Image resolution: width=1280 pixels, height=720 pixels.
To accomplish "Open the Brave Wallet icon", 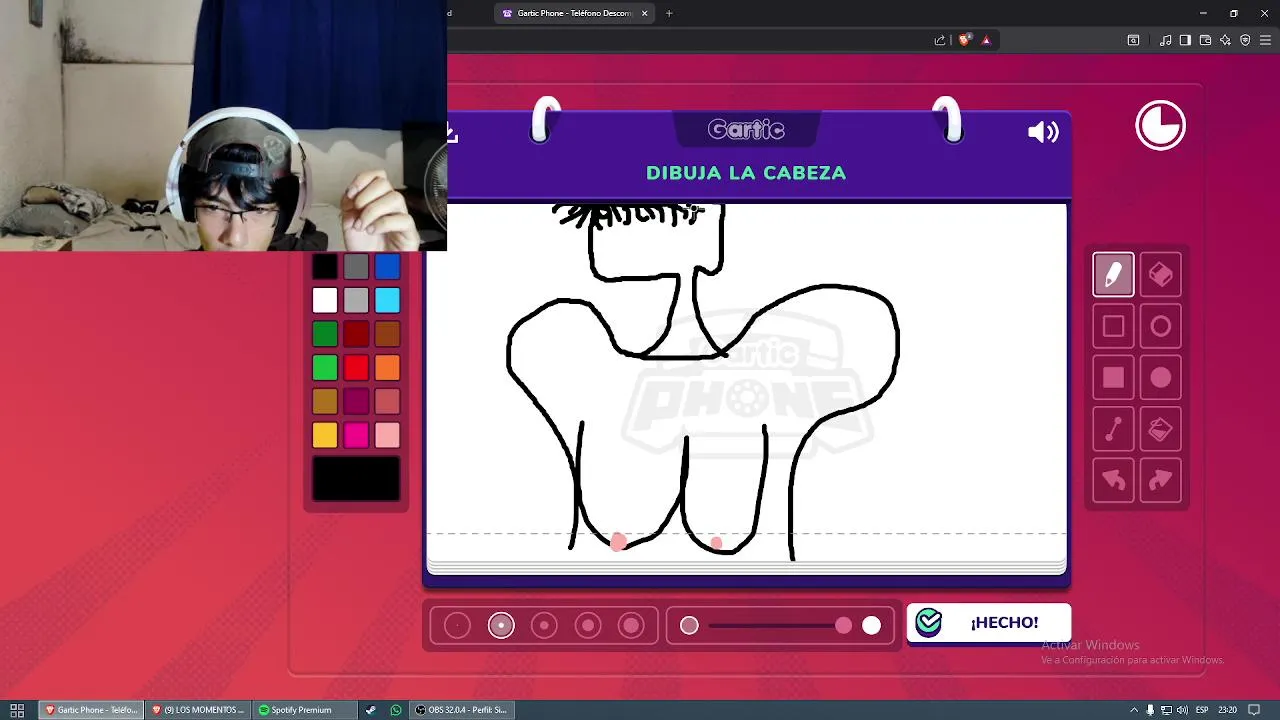I will [x=1205, y=40].
